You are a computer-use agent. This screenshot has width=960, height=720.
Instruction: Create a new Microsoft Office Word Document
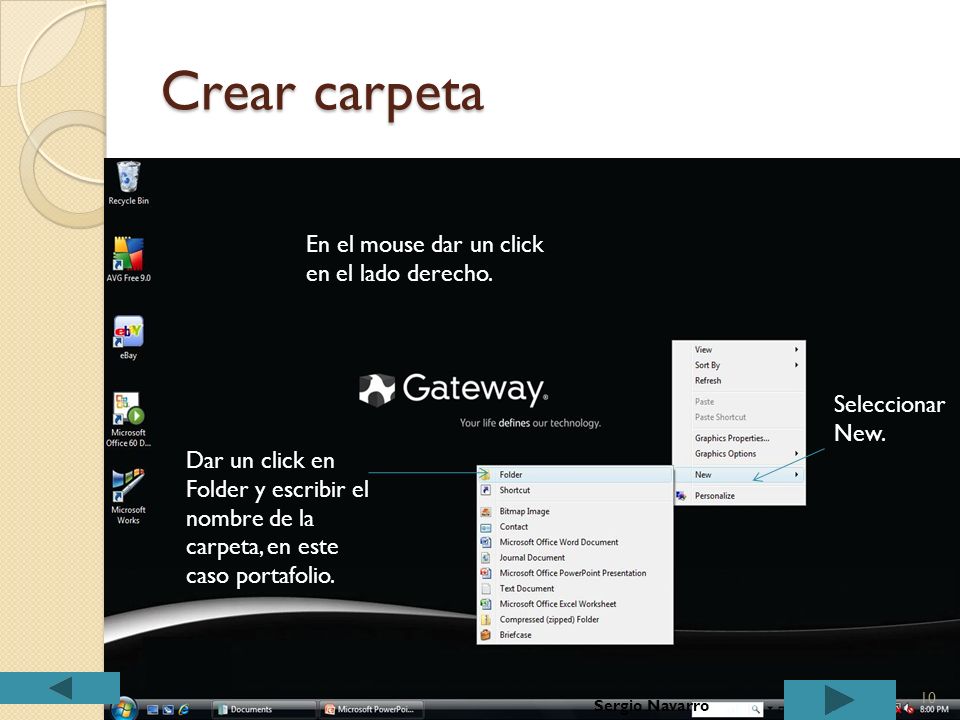575,542
